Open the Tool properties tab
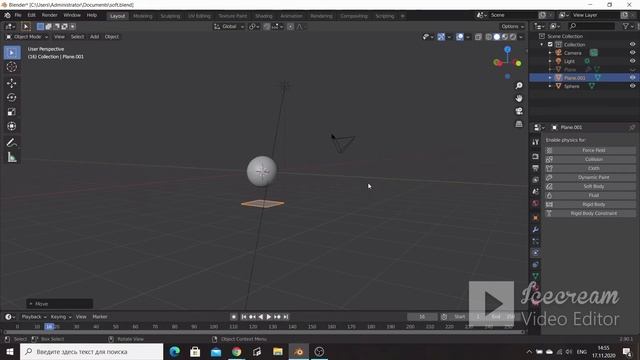 point(536,142)
